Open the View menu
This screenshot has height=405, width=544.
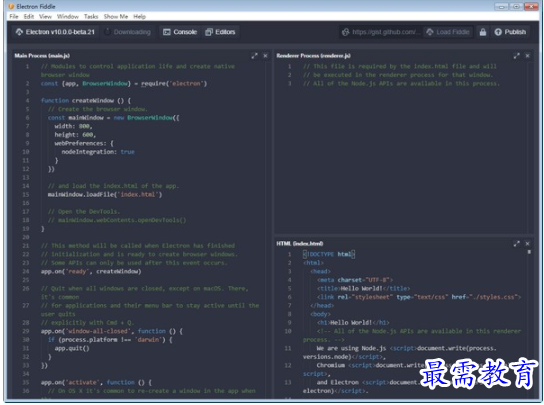coord(45,16)
